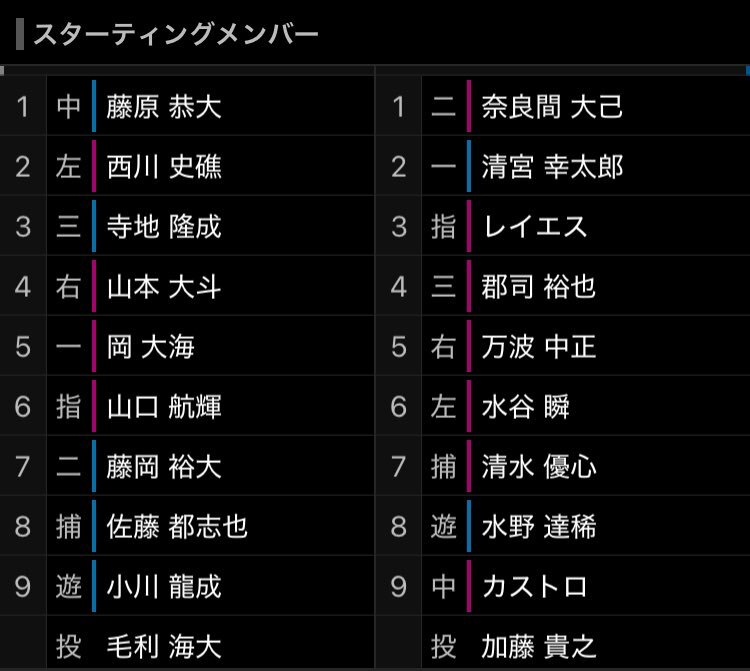The image size is (750, 671).
Task: Open 水谷 瞬 player page
Action: 525,407
